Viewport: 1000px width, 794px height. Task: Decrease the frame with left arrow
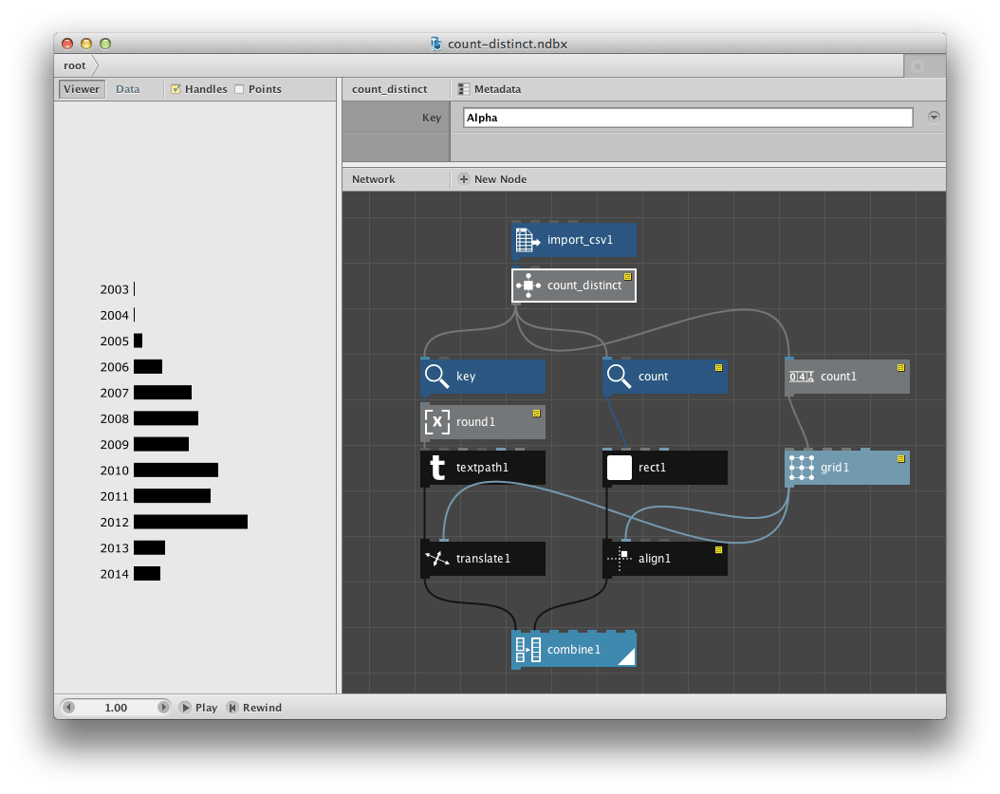tap(69, 707)
